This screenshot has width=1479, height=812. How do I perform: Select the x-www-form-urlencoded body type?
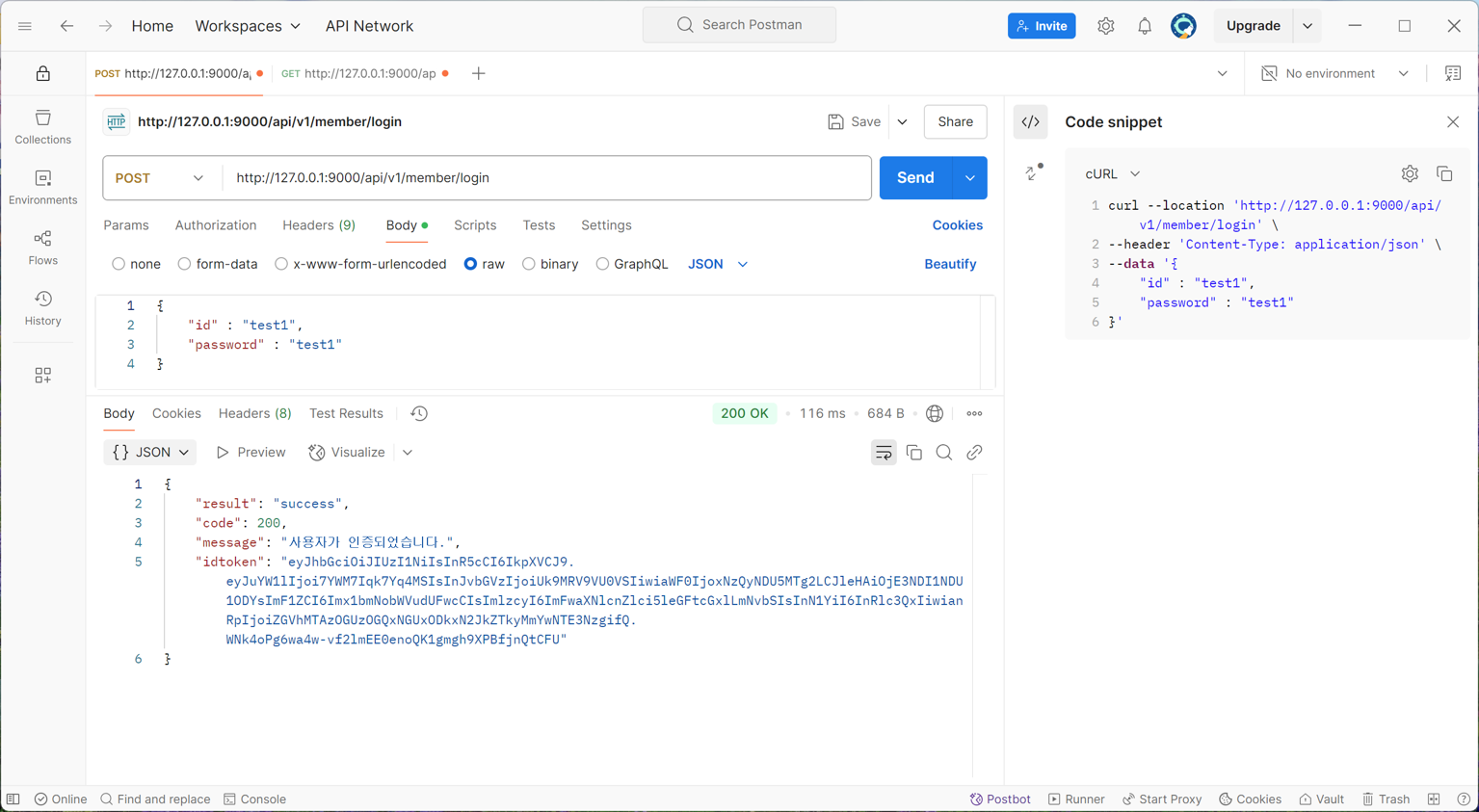[x=281, y=264]
